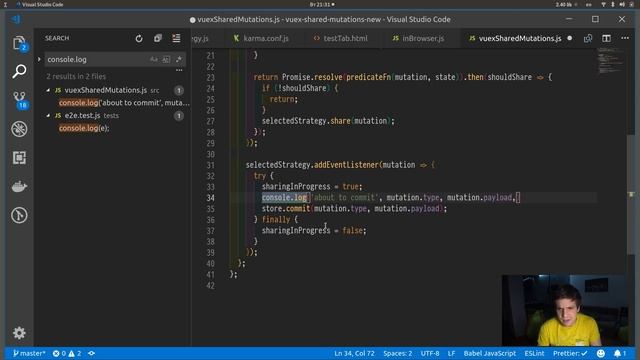The height and width of the screenshot is (360, 640).
Task: Refresh the search results
Action: (139, 38)
